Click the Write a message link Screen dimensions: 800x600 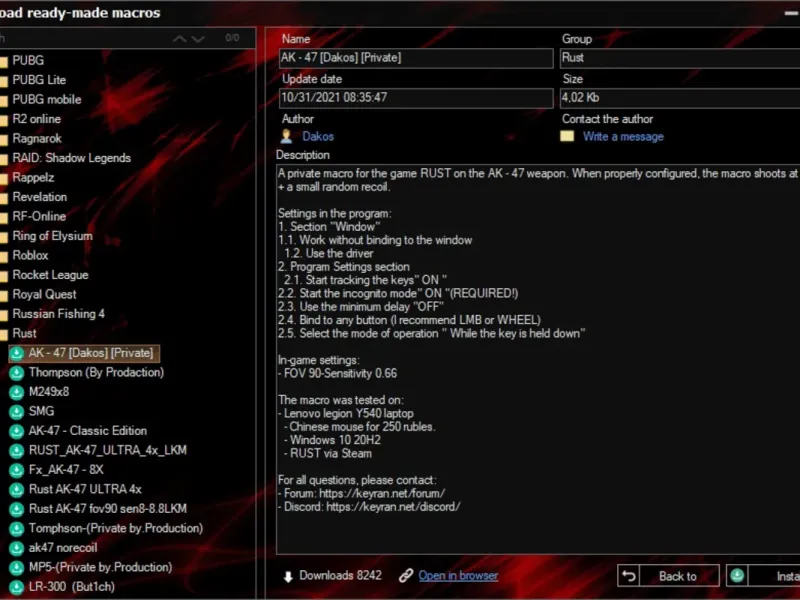(x=623, y=137)
